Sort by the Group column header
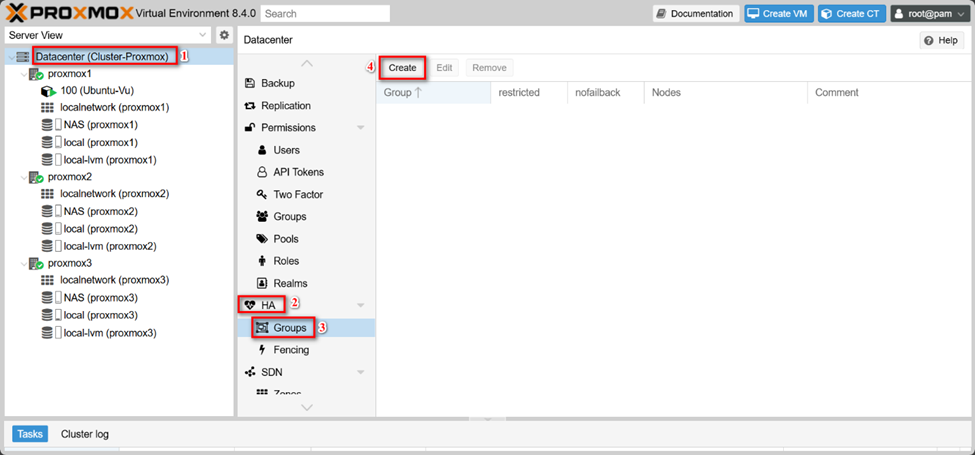Screen dimensions: 975x455 point(403,93)
